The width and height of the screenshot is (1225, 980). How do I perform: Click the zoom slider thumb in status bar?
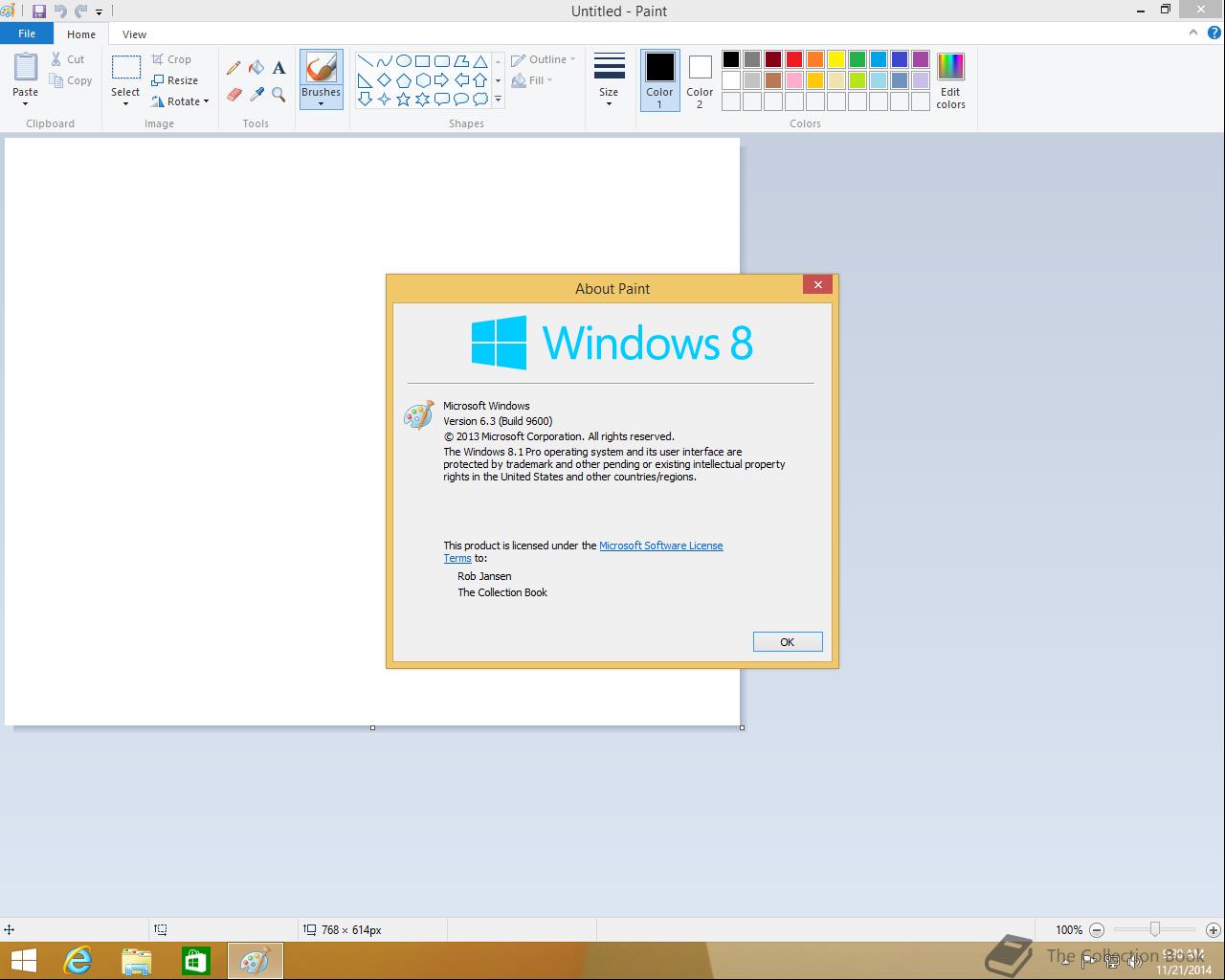(x=1155, y=929)
